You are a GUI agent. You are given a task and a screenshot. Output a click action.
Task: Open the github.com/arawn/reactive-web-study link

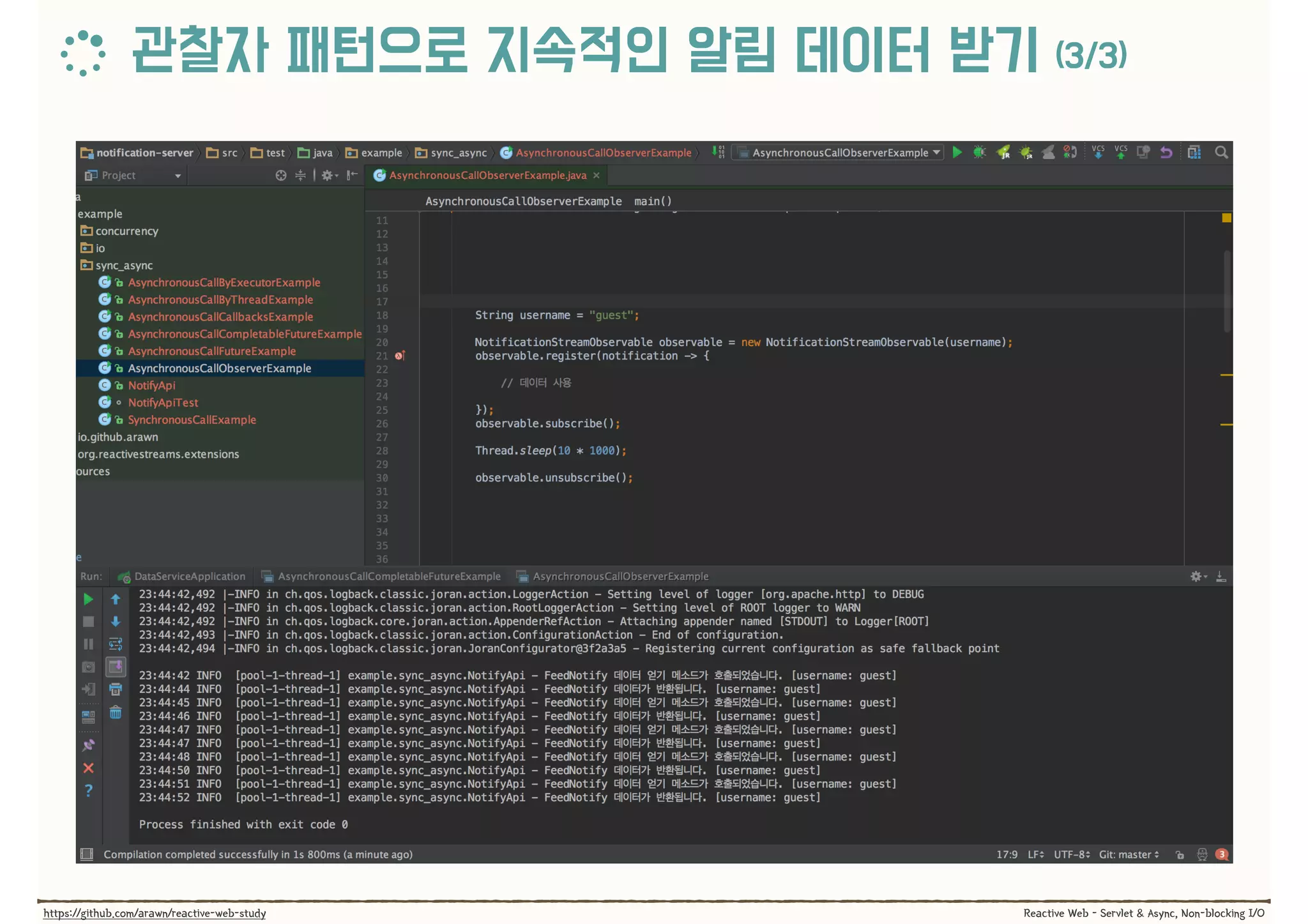point(155,913)
